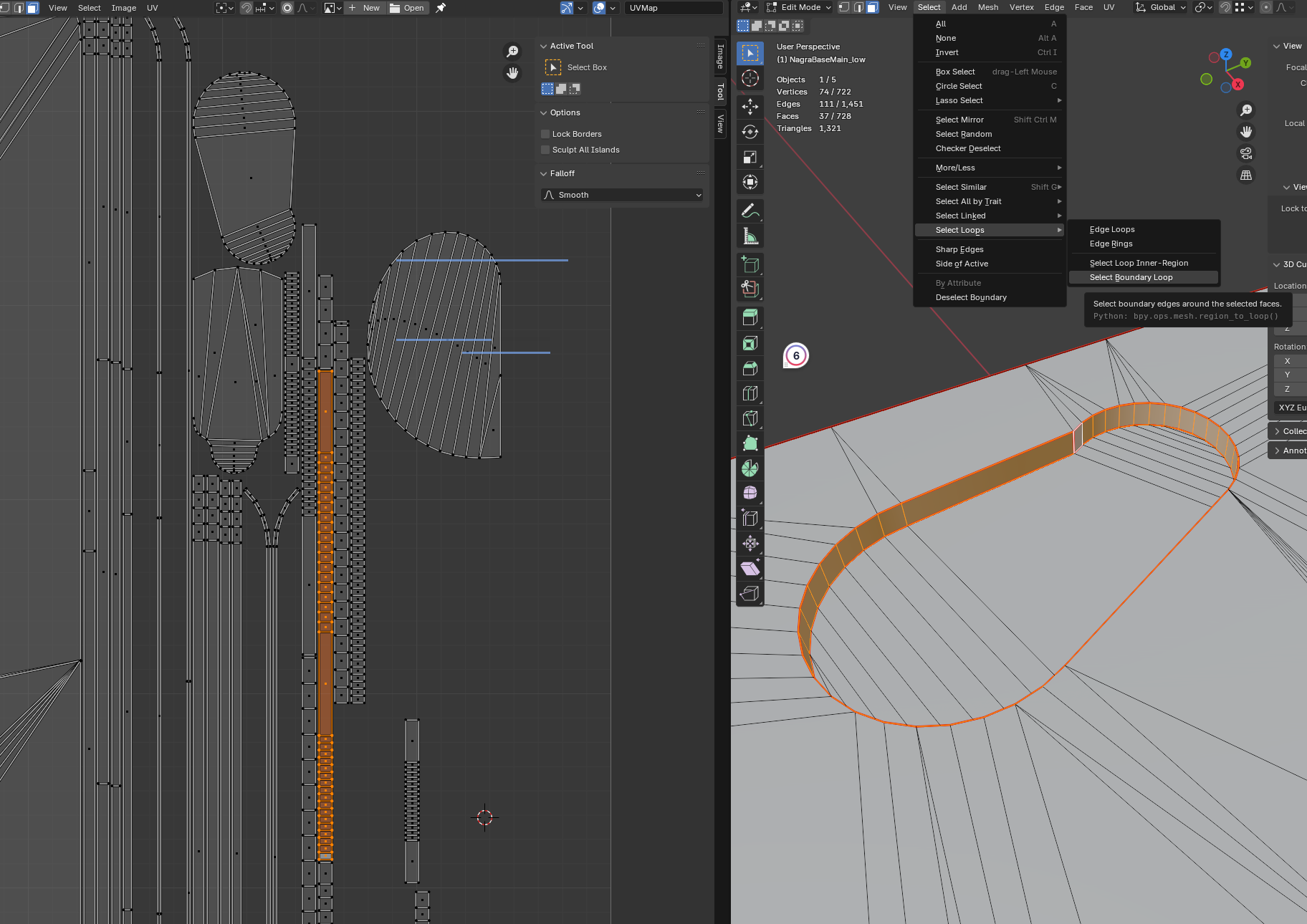The image size is (1307, 924).
Task: Select the Spin tool icon
Action: point(750,468)
